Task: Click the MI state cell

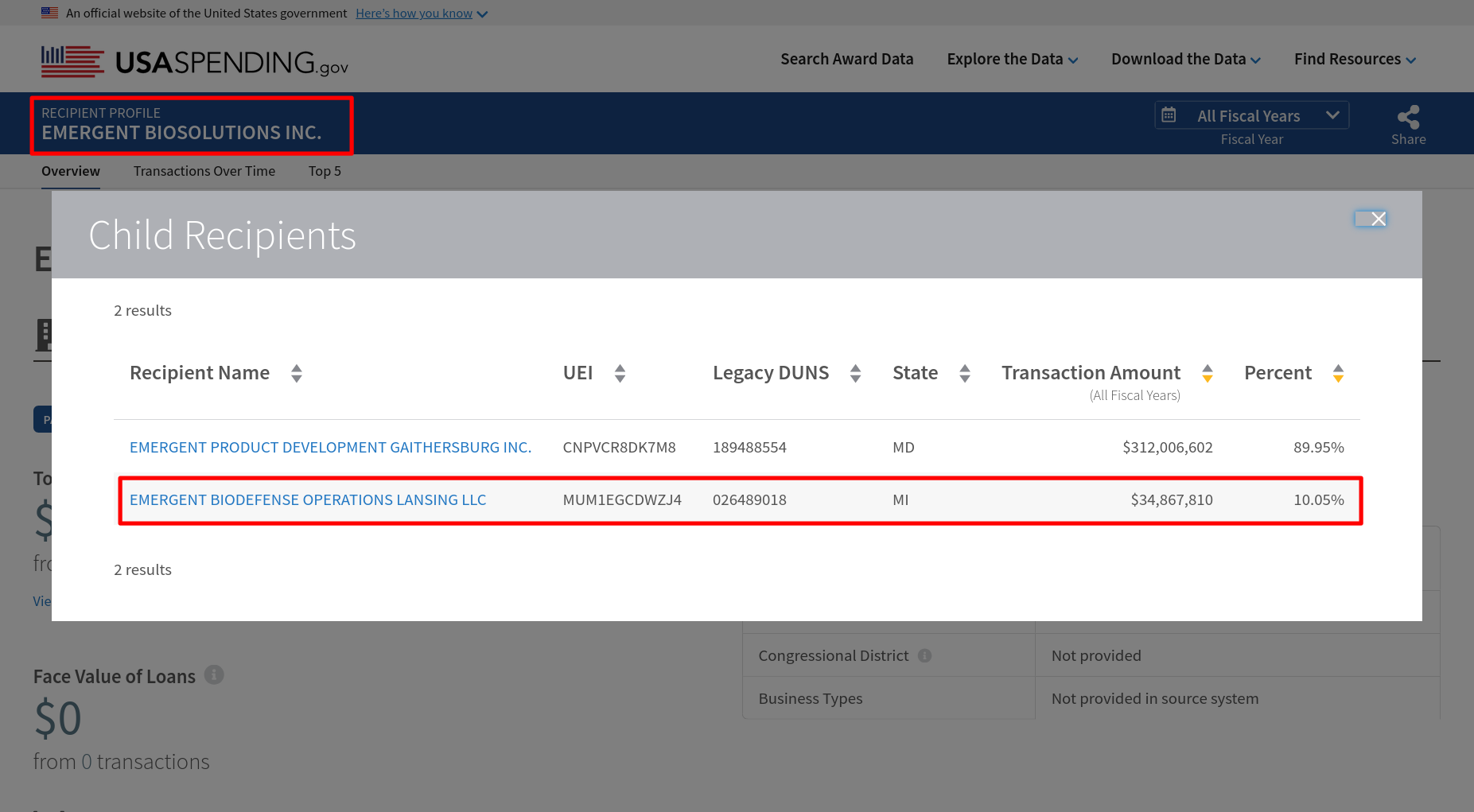Action: click(x=900, y=499)
